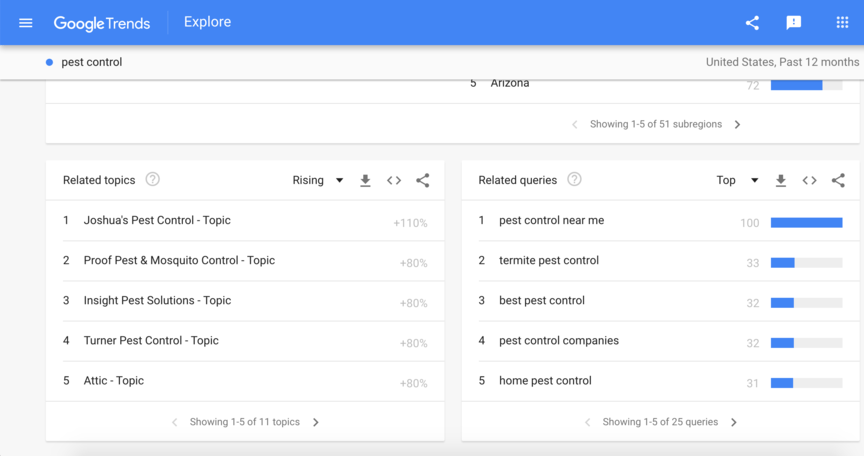
Task: Show next page of related topics
Action: [316, 422]
